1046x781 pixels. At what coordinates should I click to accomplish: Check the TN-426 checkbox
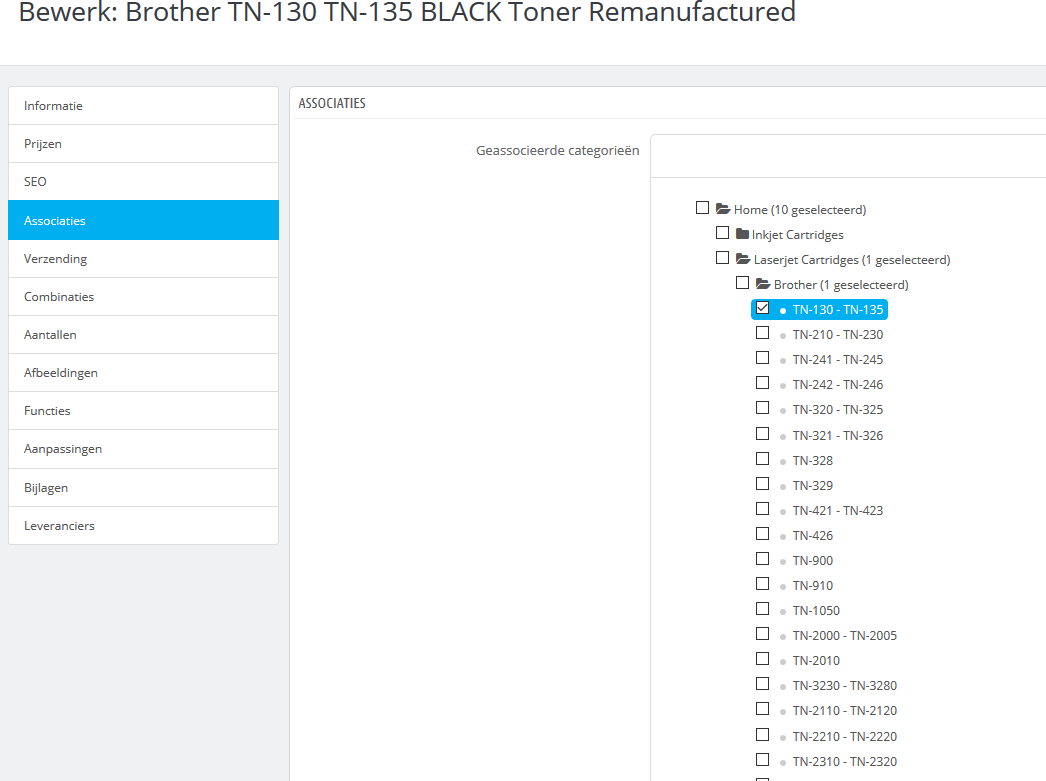[x=762, y=534]
